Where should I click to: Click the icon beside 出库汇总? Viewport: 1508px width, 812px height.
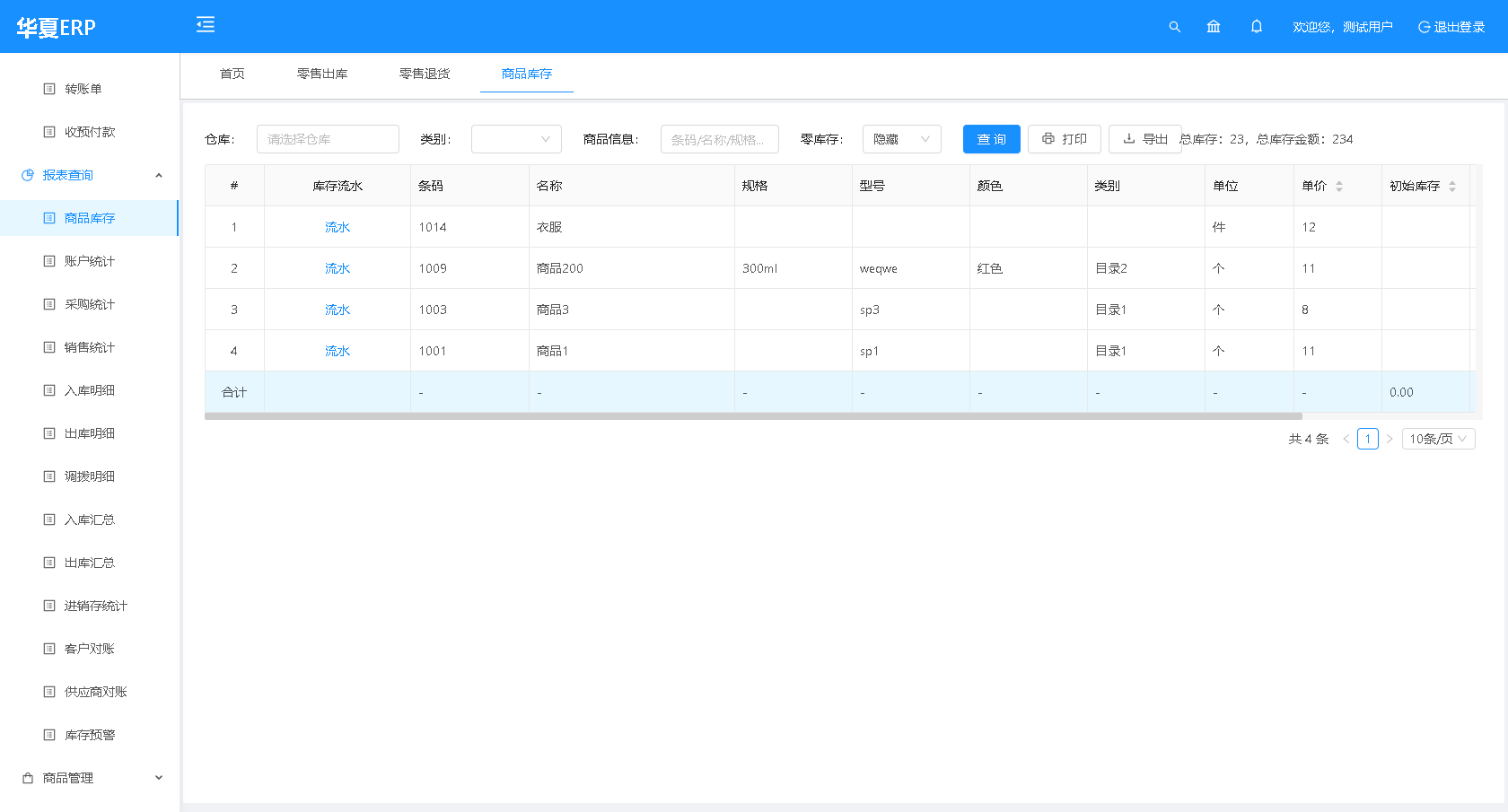(49, 563)
